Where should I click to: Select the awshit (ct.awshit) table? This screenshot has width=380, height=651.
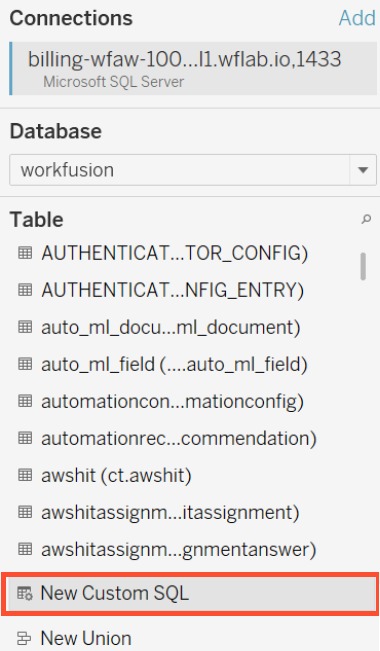116,475
